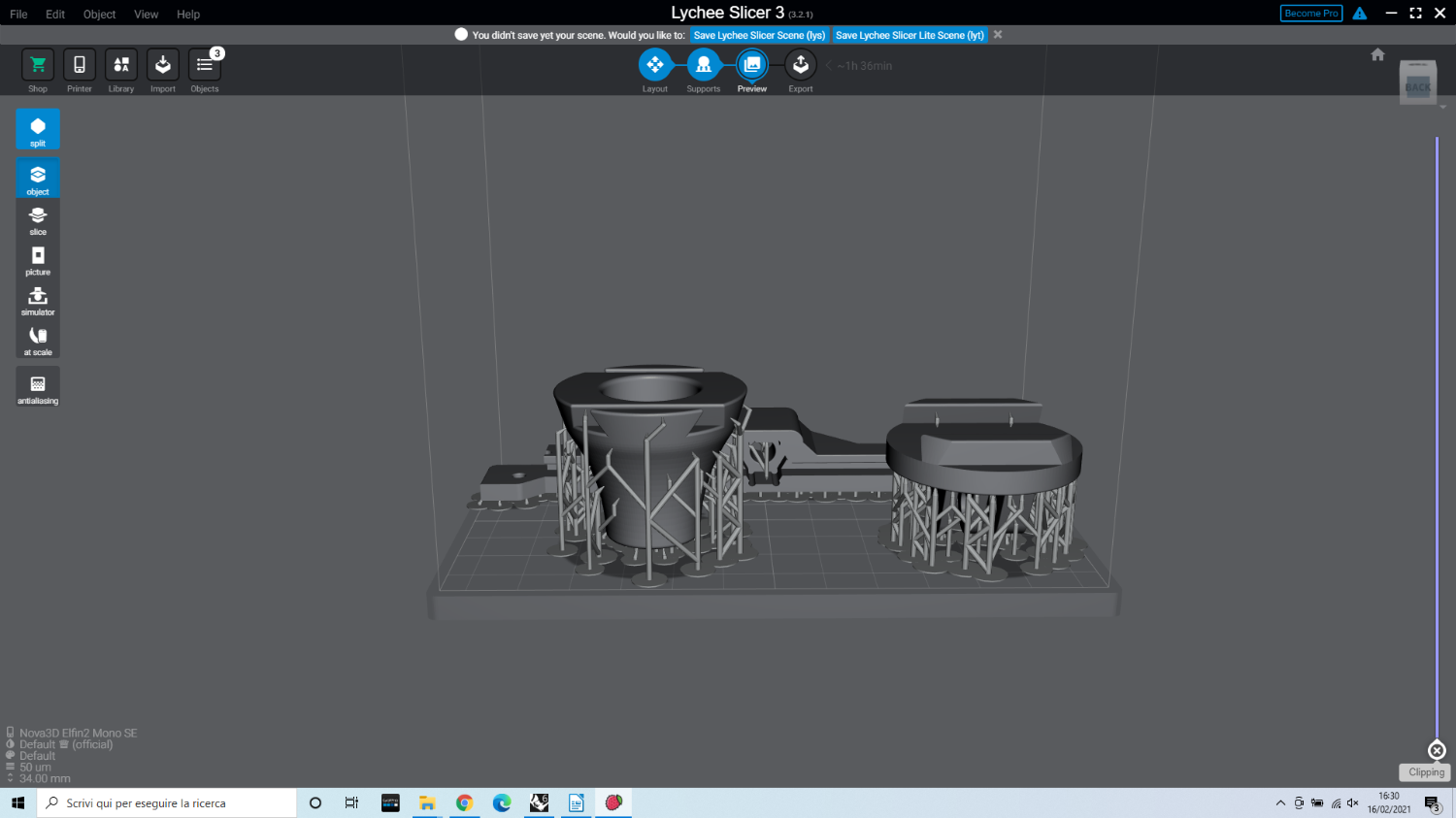Enable the at scale view
This screenshot has width=1456, height=818.
[x=38, y=339]
